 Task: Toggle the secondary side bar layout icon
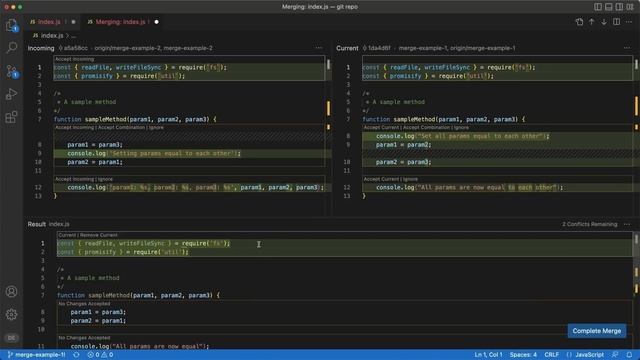click(619, 7)
